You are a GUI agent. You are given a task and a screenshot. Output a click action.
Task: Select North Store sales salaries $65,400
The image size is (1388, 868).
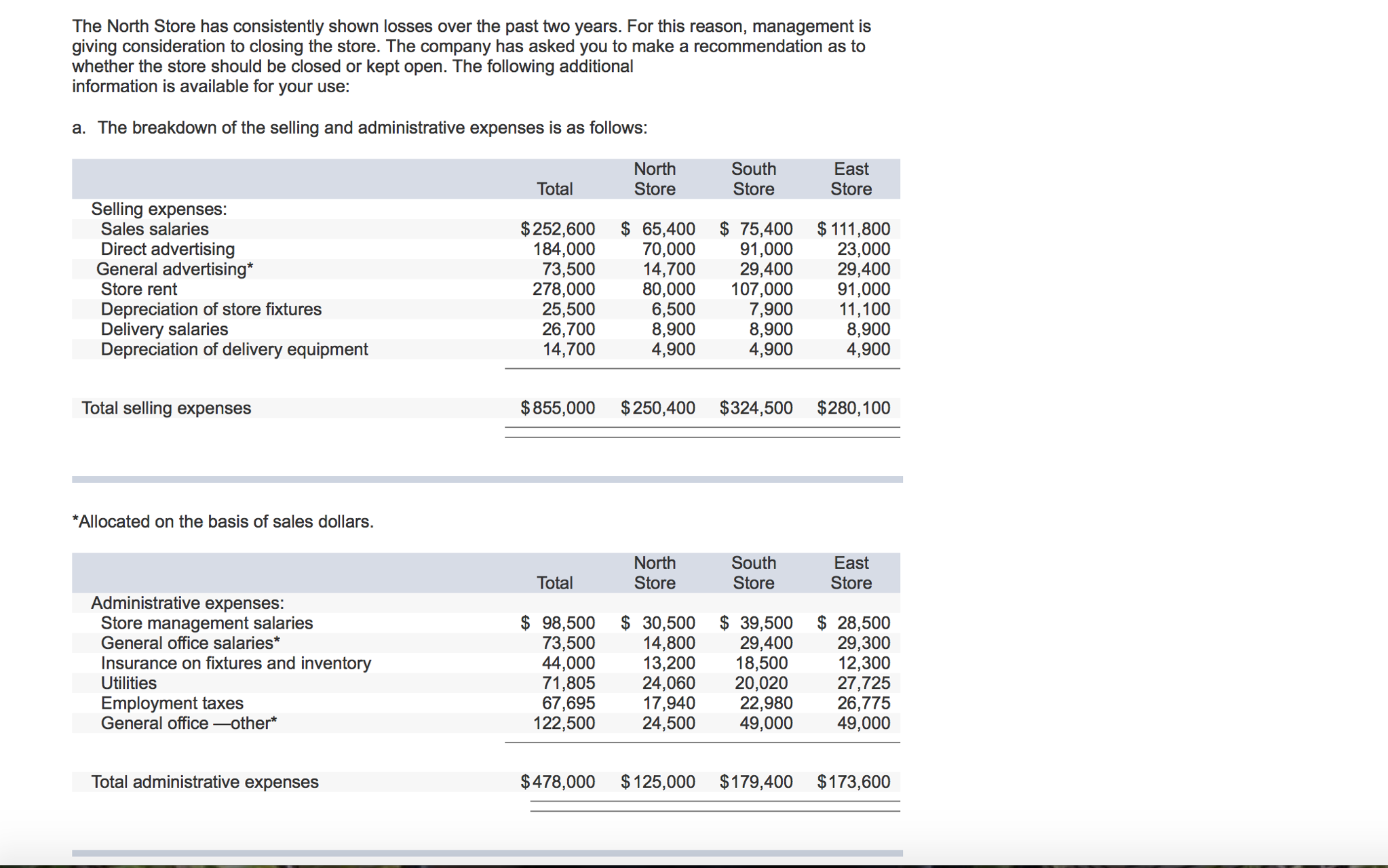658,229
